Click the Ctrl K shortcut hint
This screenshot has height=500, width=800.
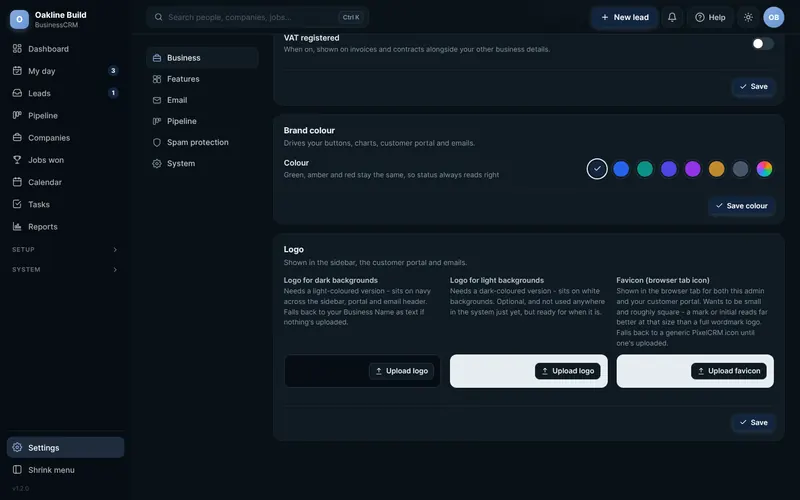pyautogui.click(x=351, y=17)
